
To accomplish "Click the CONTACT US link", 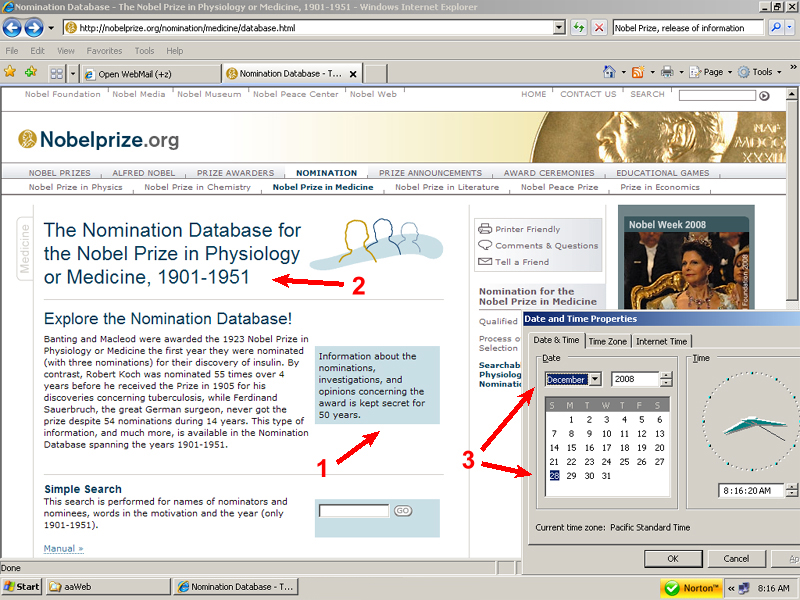I will tap(588, 94).
